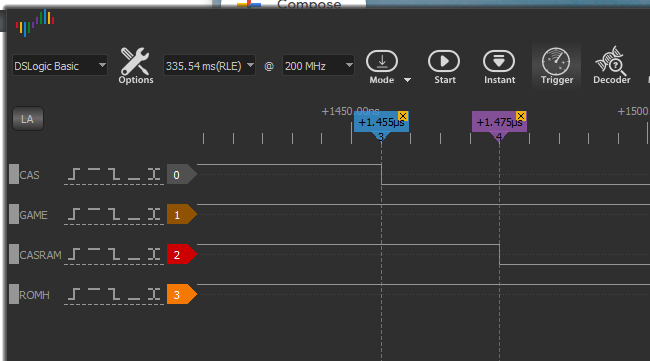The width and height of the screenshot is (650, 361).
Task: Set high level trigger for CASRAM
Action: tap(94, 254)
